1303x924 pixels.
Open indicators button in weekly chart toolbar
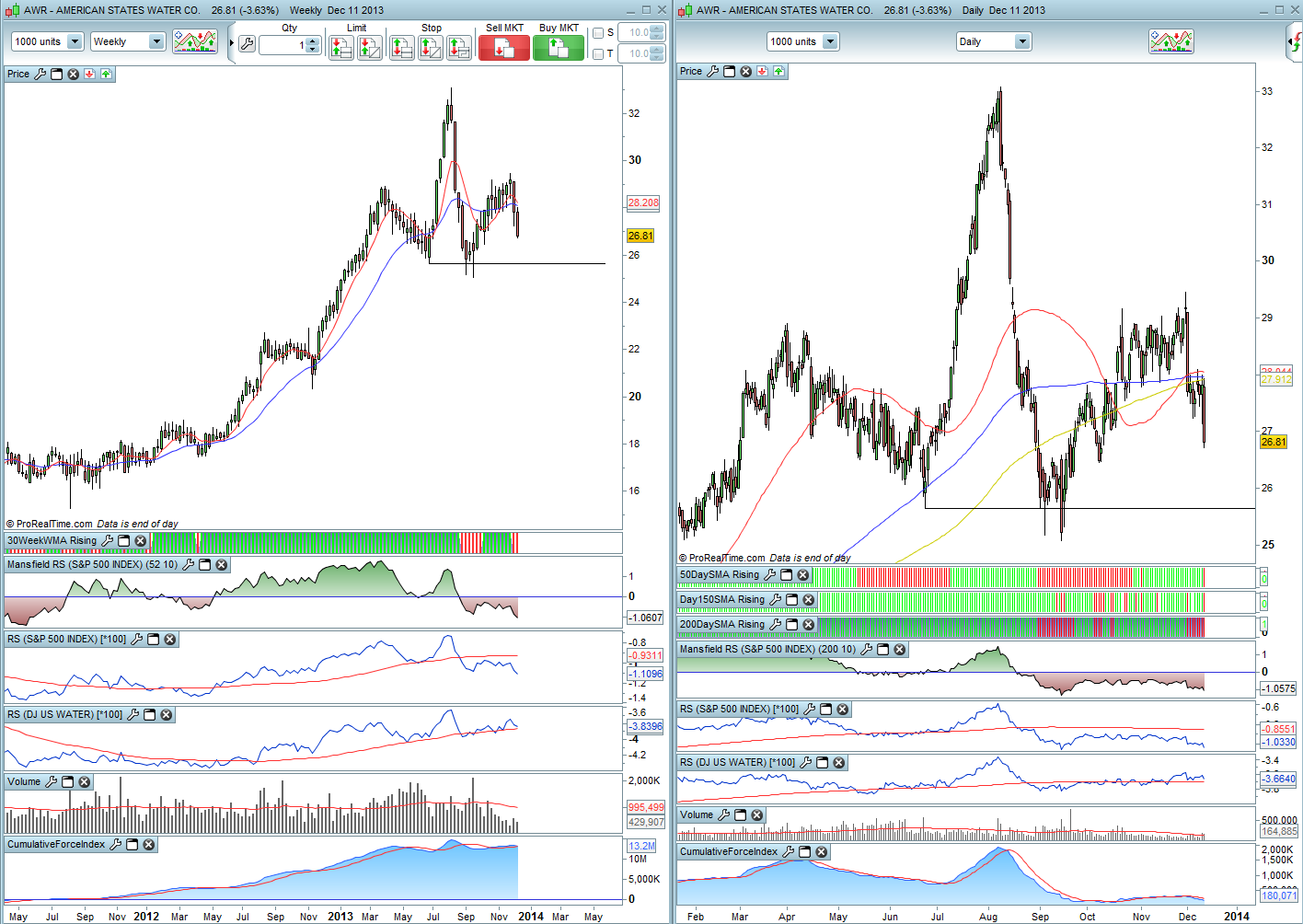click(195, 41)
